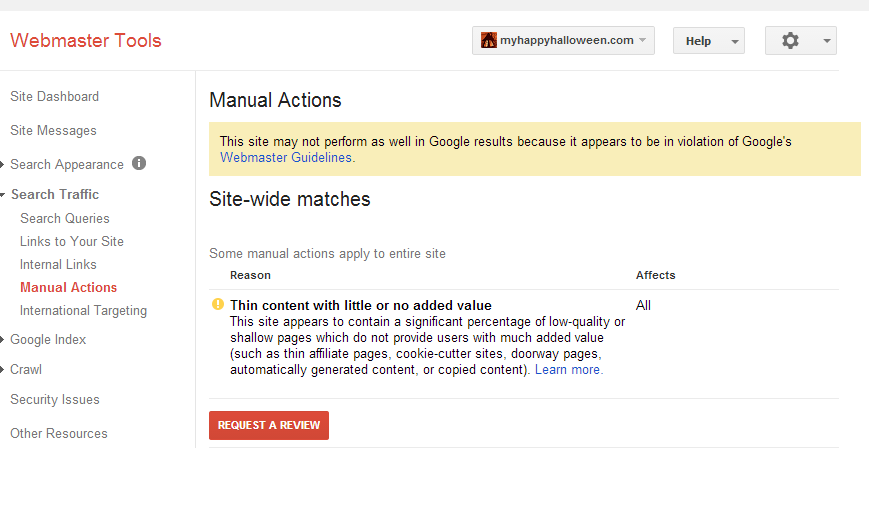The width and height of the screenshot is (869, 508).
Task: Open the Help dropdown menu
Action: pos(708,41)
